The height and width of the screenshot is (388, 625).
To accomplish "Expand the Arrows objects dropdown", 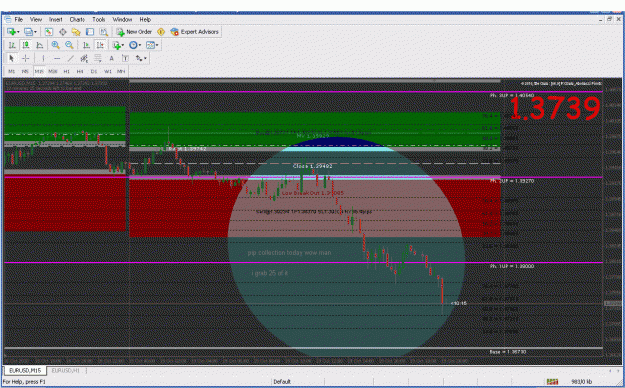I will [x=145, y=58].
